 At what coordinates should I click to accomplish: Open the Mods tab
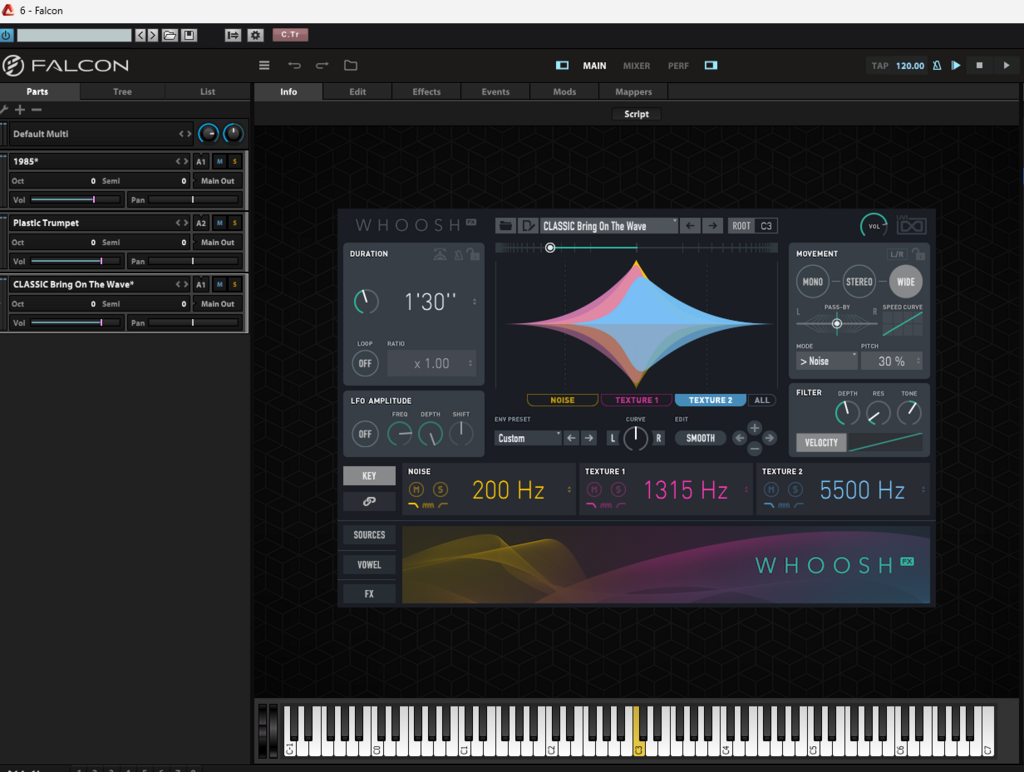click(x=564, y=91)
